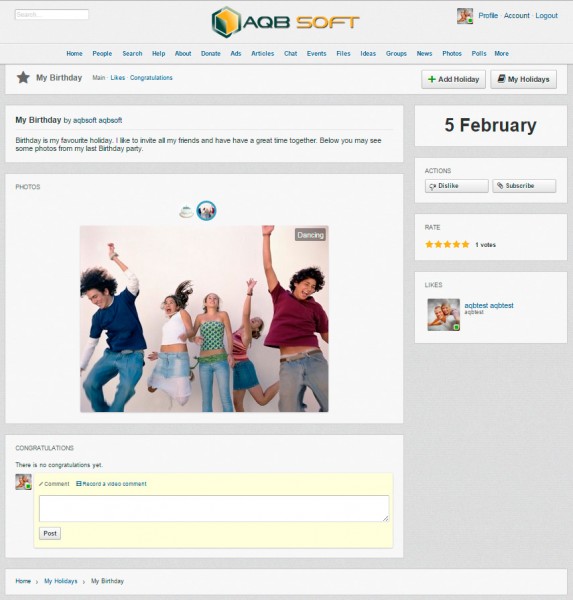Click the star icon beside My Birthday
This screenshot has width=573, height=600.
(23, 78)
